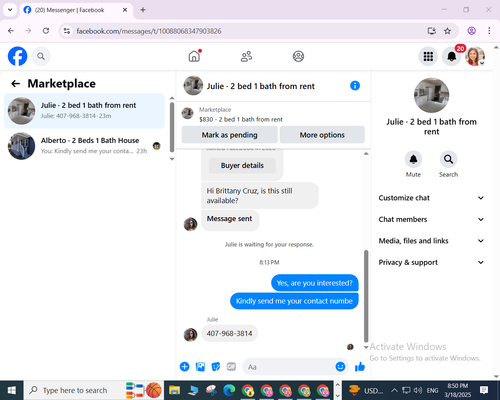This screenshot has height=400, width=500.
Task: Expand Media, files and links section
Action: 431,241
